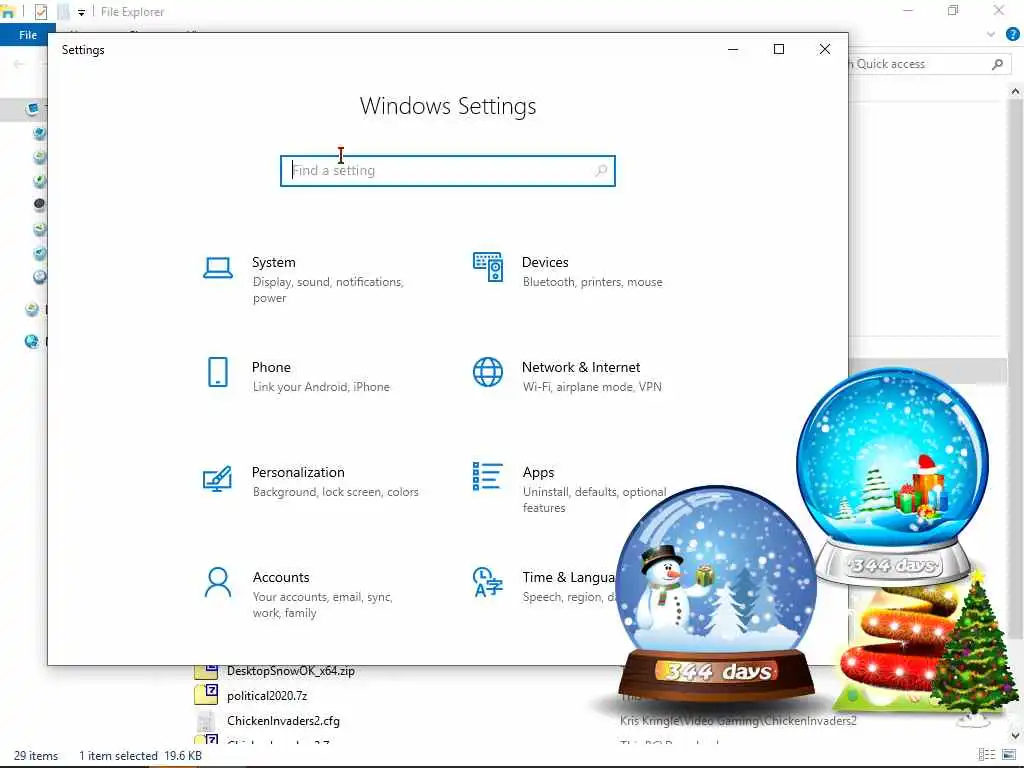The height and width of the screenshot is (768, 1024).
Task: Click the magnifier icon in Find a setting
Action: point(601,170)
